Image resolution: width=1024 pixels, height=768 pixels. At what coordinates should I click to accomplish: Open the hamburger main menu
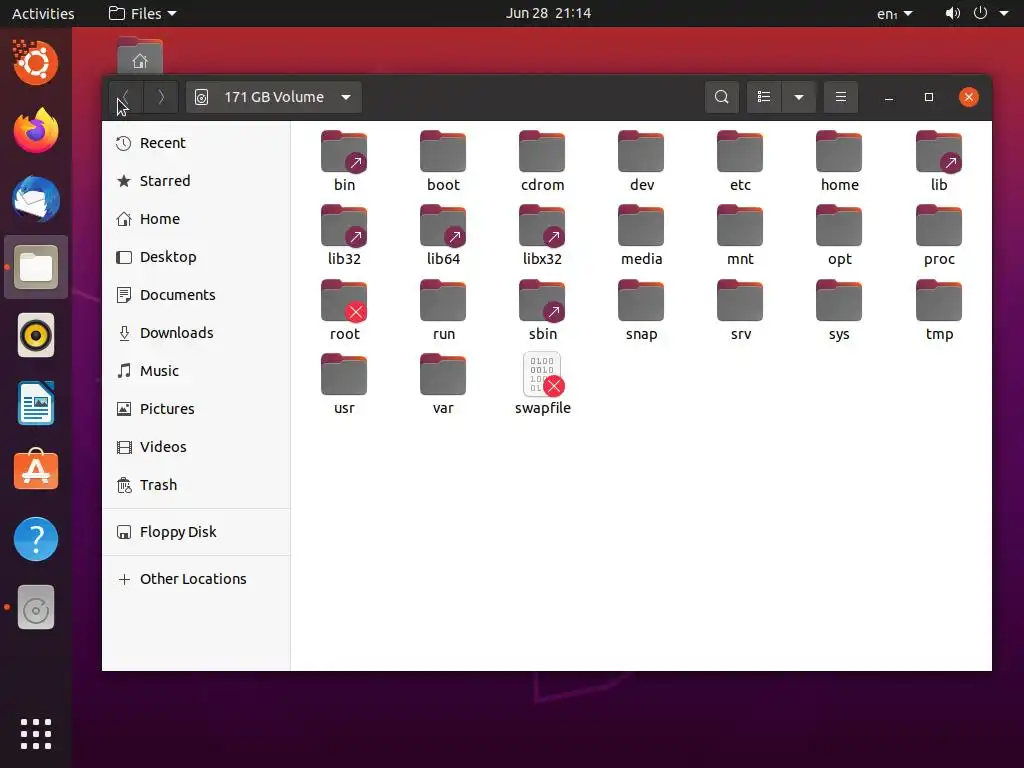(840, 97)
